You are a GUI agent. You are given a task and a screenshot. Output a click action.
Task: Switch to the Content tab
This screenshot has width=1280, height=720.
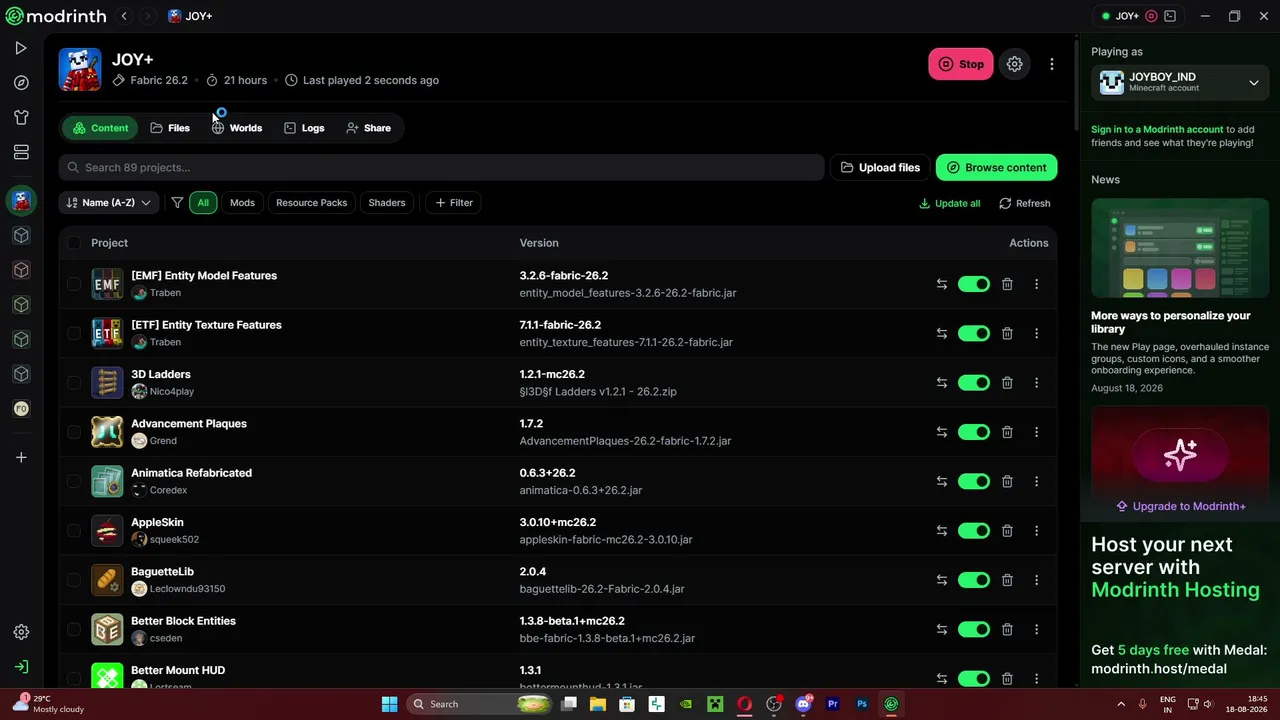[100, 128]
